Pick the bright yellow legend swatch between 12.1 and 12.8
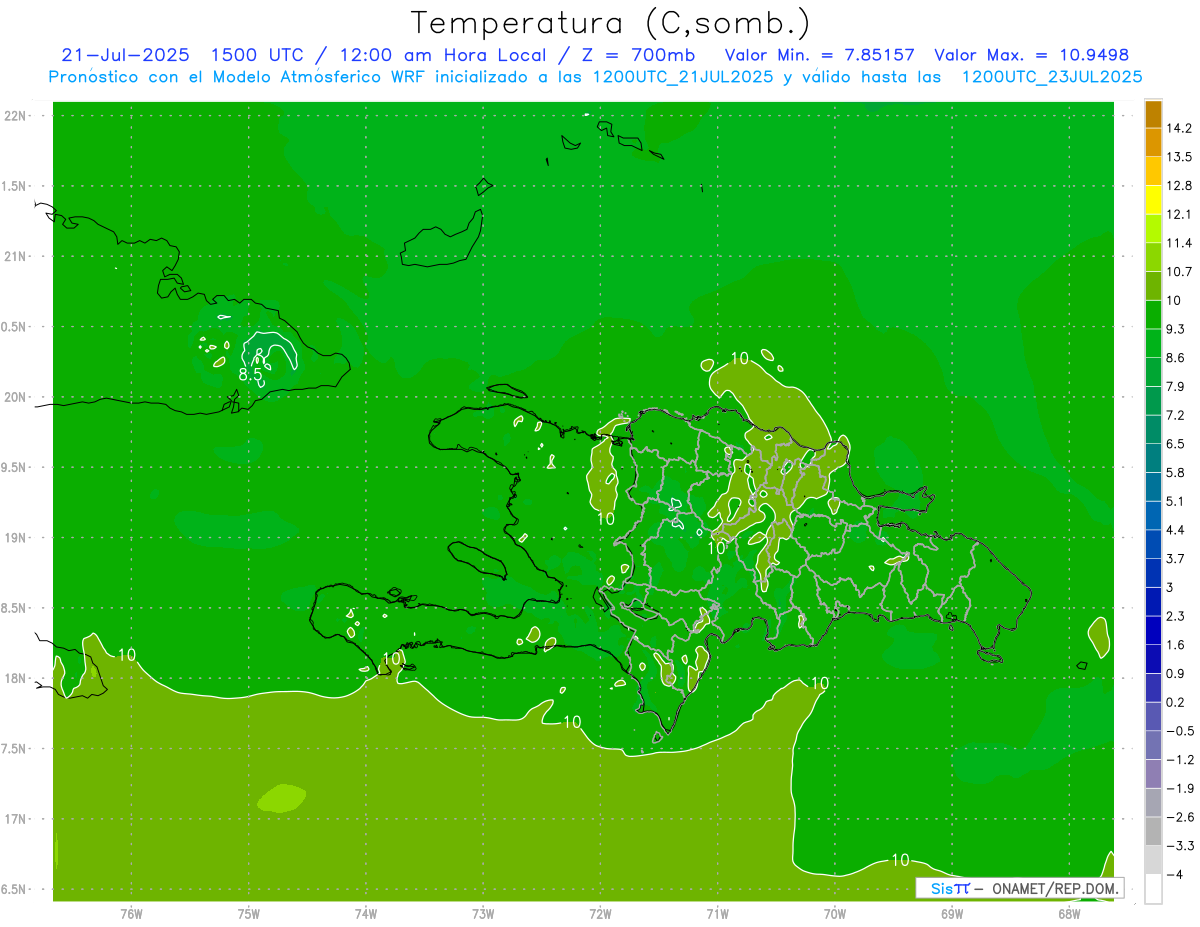 [1153, 200]
